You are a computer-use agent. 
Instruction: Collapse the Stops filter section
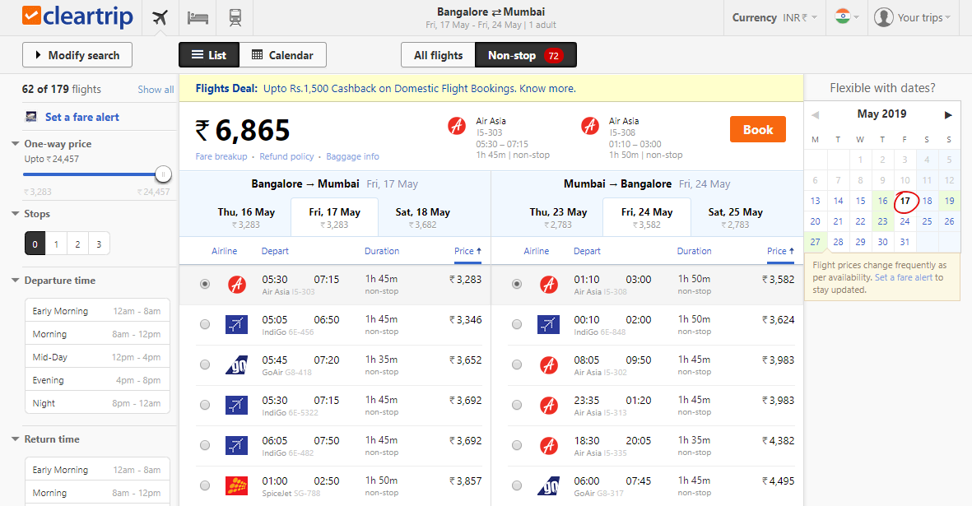16,214
